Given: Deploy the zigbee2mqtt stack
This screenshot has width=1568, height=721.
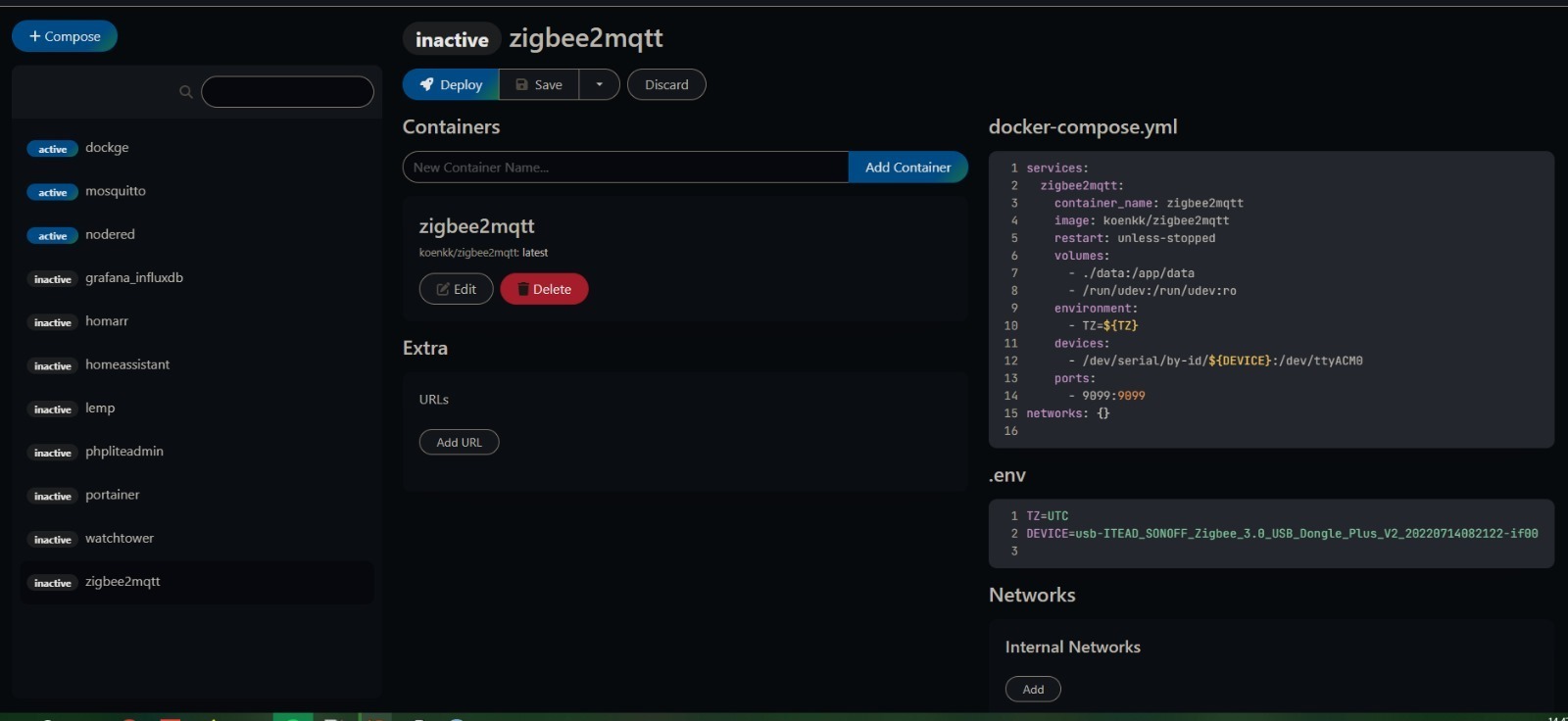Looking at the screenshot, I should [x=451, y=85].
